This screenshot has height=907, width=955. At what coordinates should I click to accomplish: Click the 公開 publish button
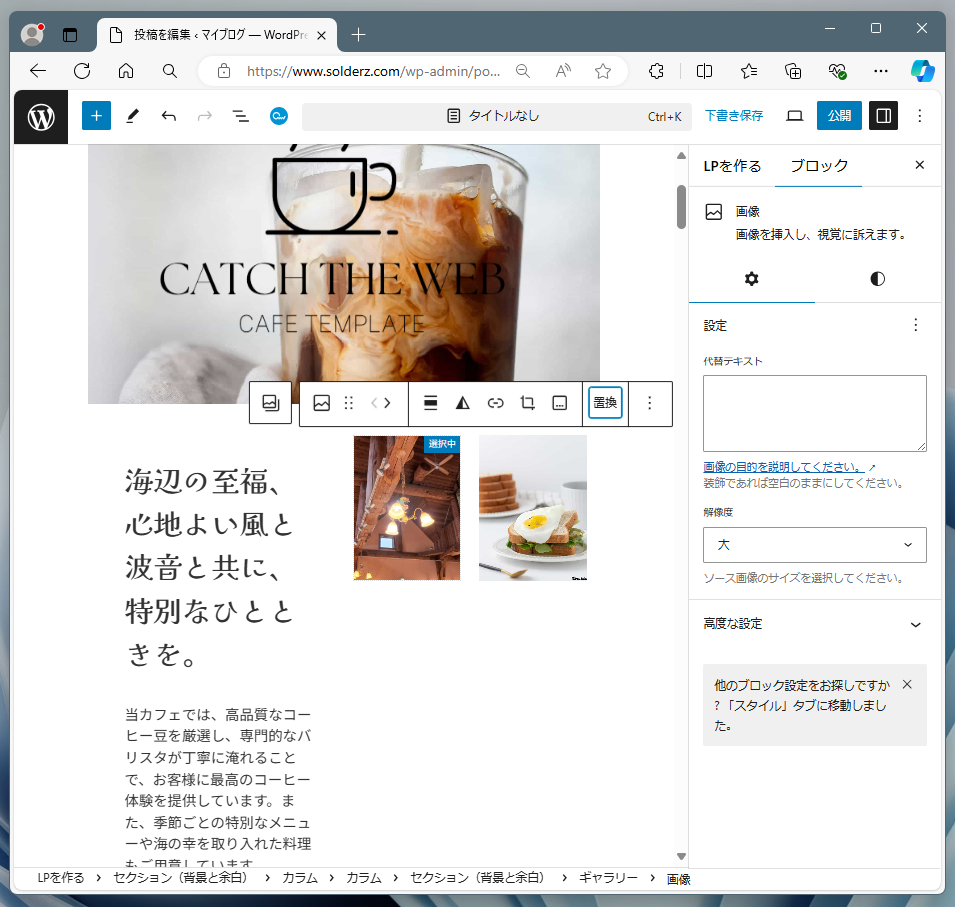(839, 116)
